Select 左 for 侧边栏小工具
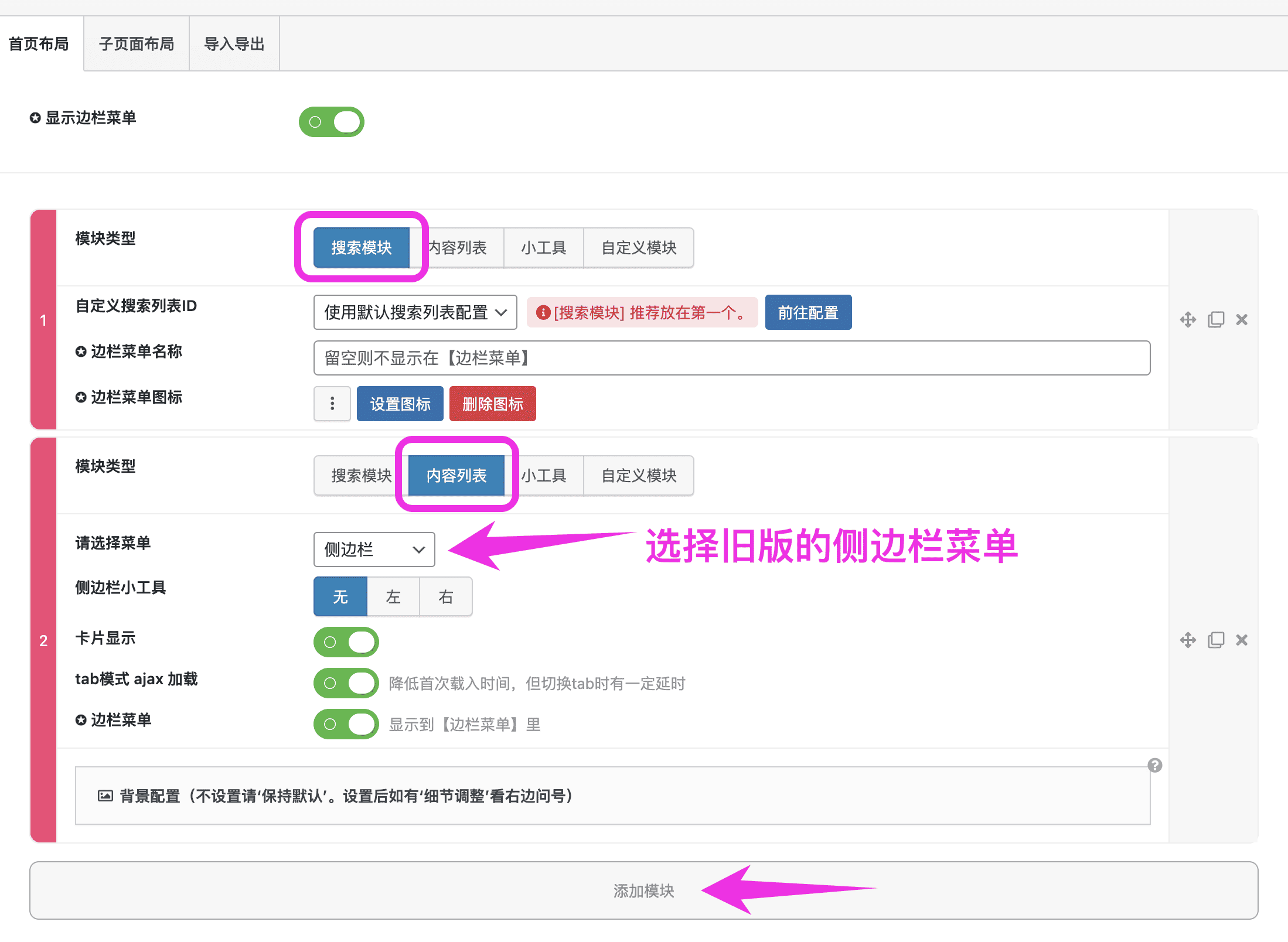1288x942 pixels. point(393,596)
